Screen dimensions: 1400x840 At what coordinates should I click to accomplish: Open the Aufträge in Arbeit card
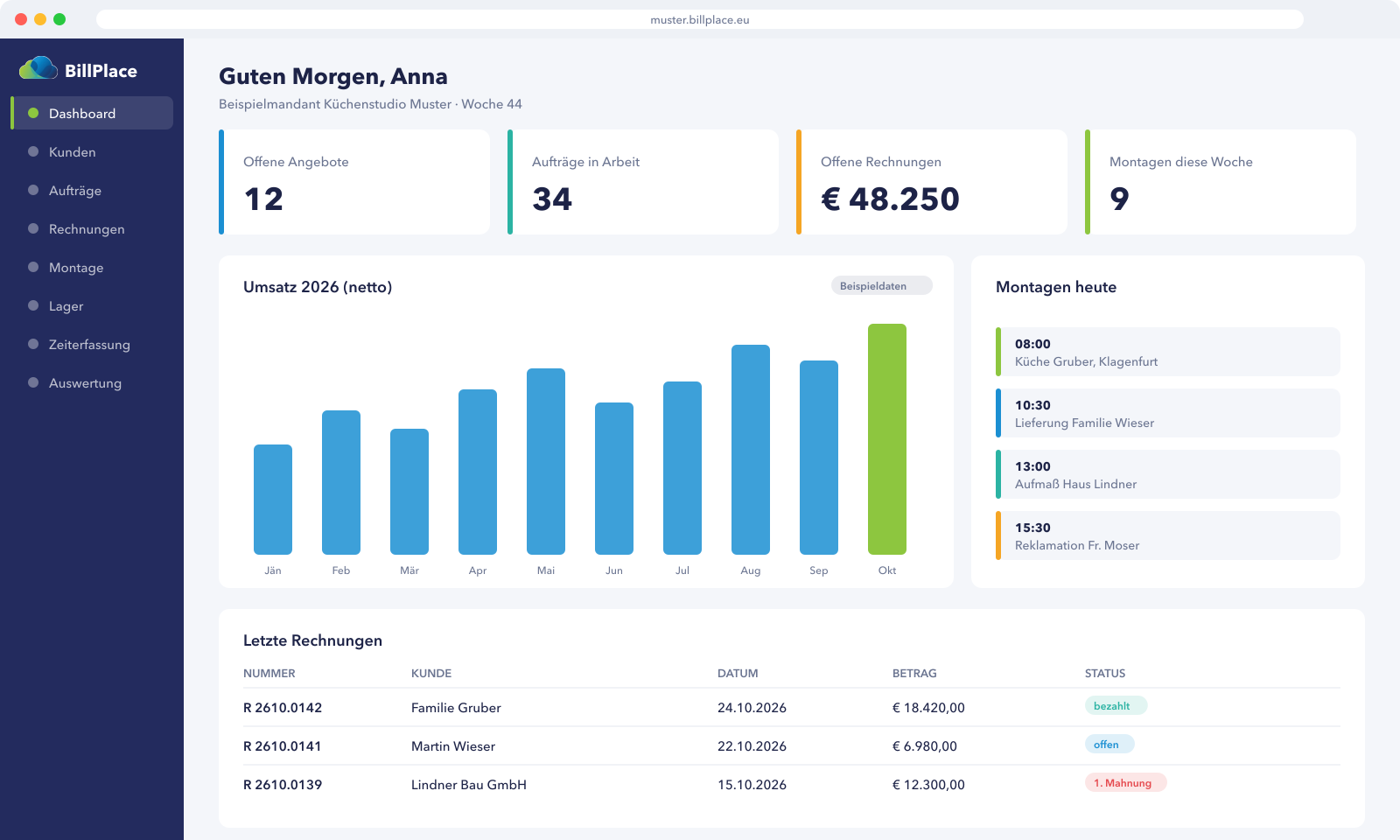643,182
